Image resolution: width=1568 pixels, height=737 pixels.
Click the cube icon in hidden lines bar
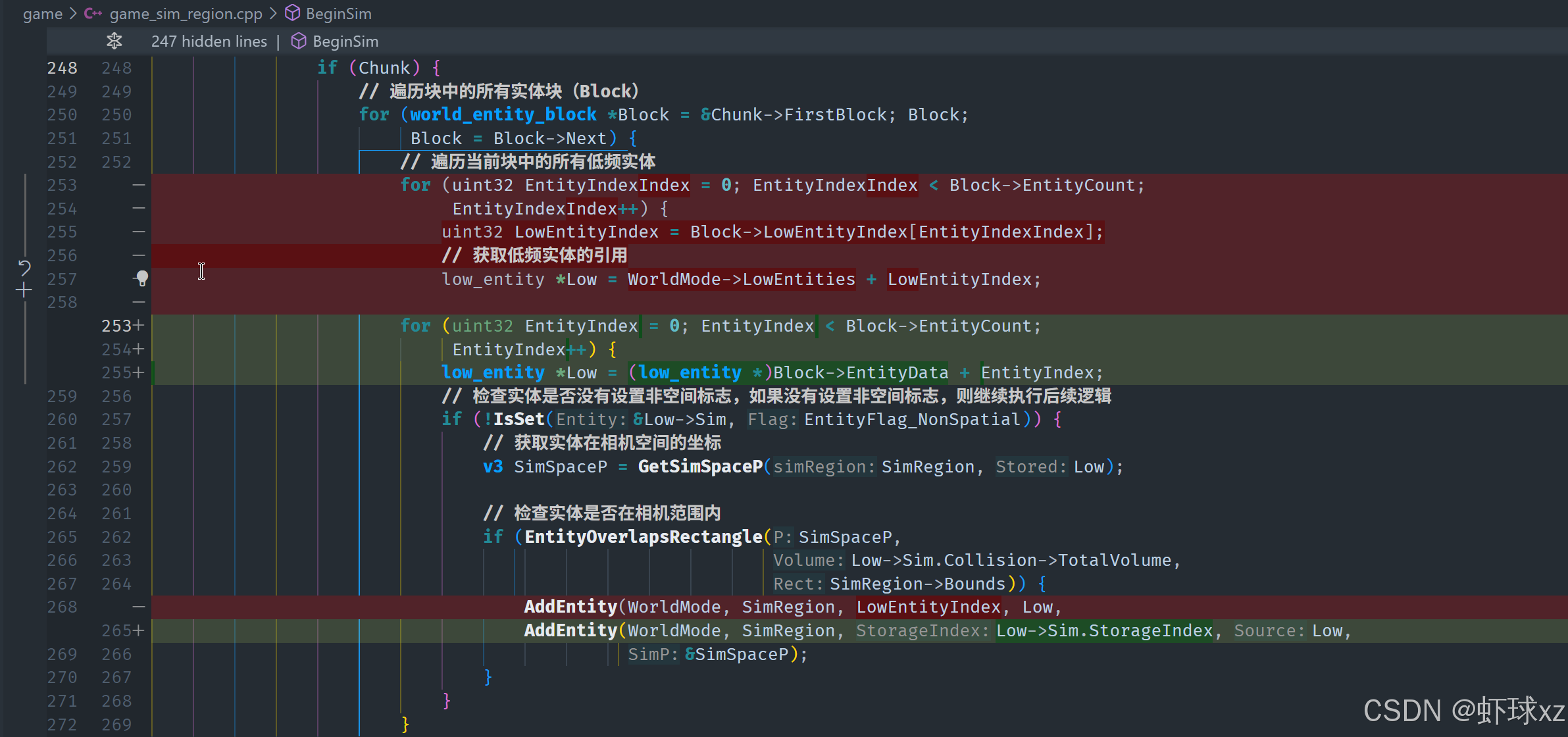click(x=299, y=41)
